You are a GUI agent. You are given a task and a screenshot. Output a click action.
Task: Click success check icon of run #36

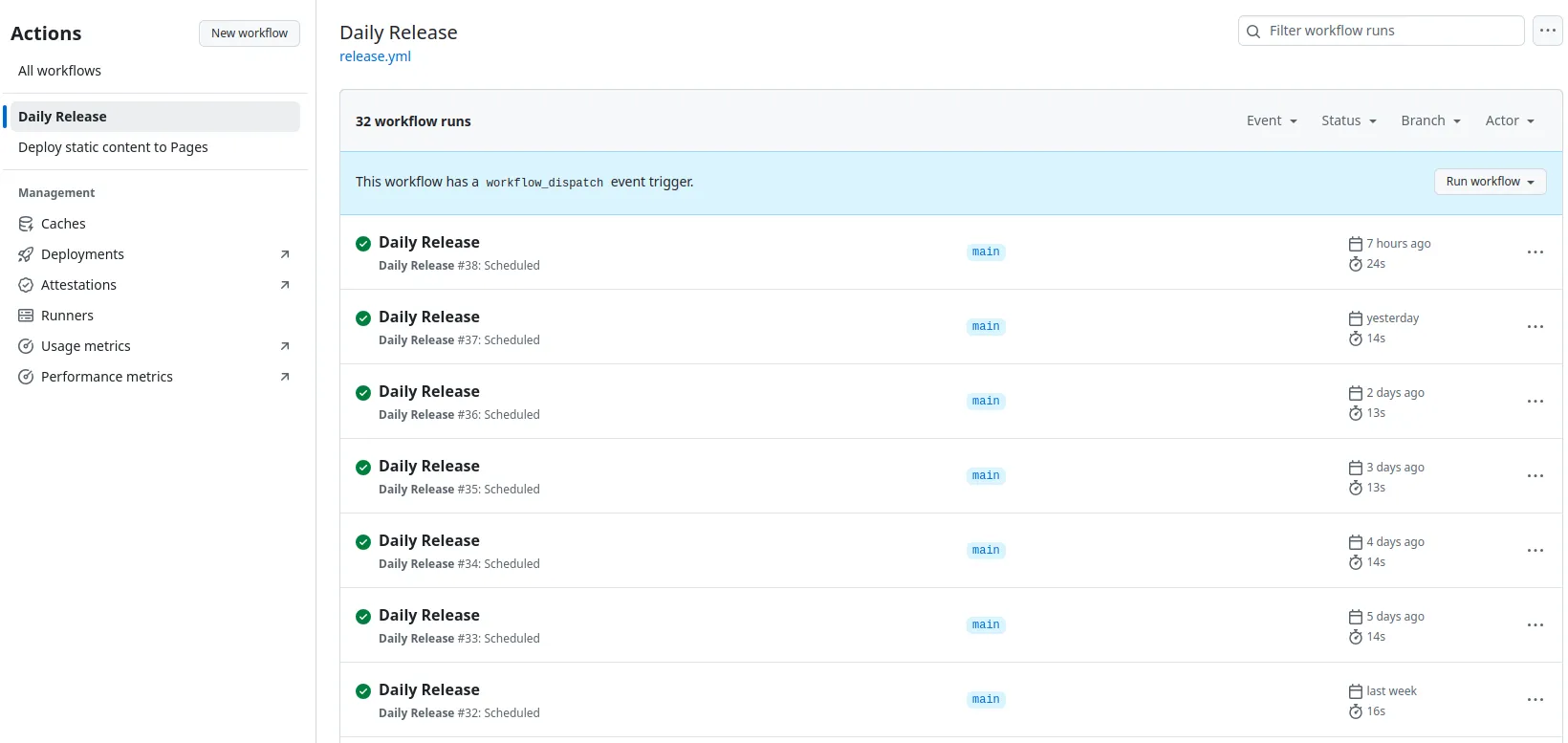pos(363,393)
